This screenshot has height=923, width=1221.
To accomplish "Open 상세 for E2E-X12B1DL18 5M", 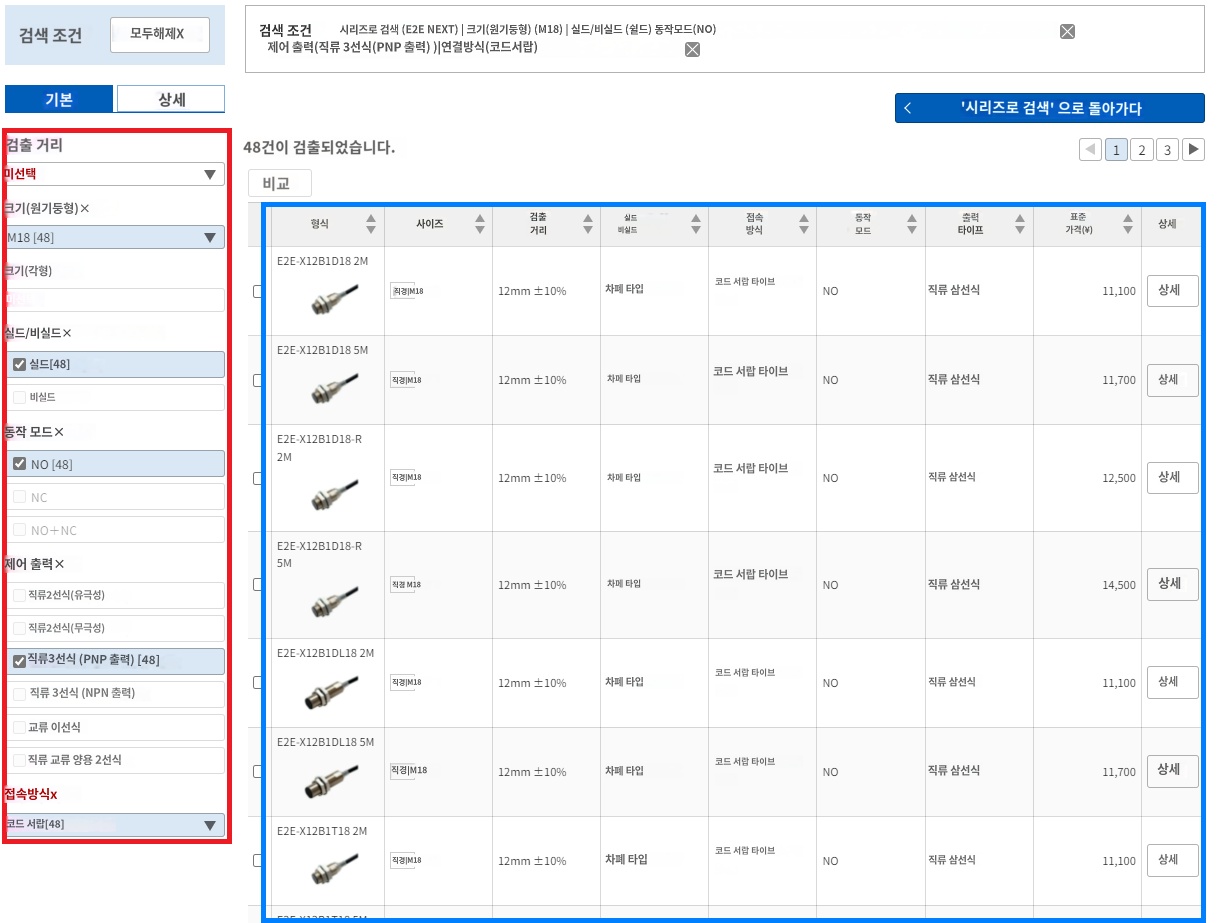I will coord(1172,771).
